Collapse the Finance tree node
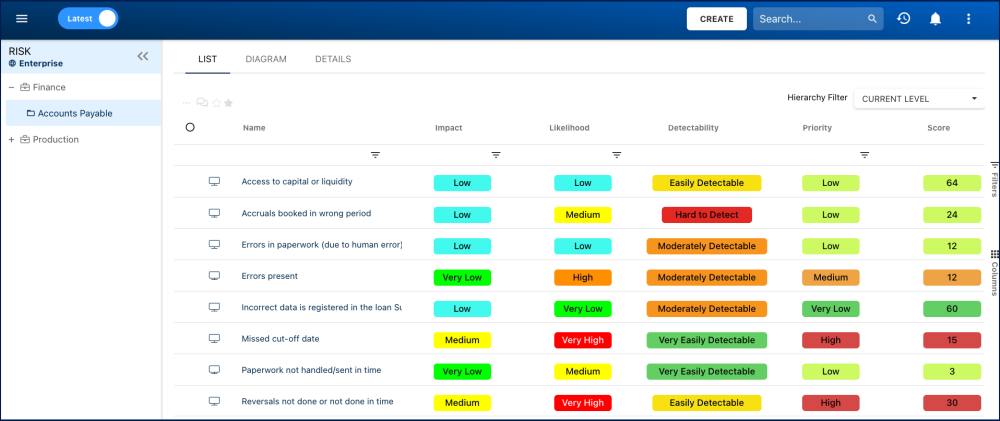Screen dimensions: 1000x421 click(11, 87)
